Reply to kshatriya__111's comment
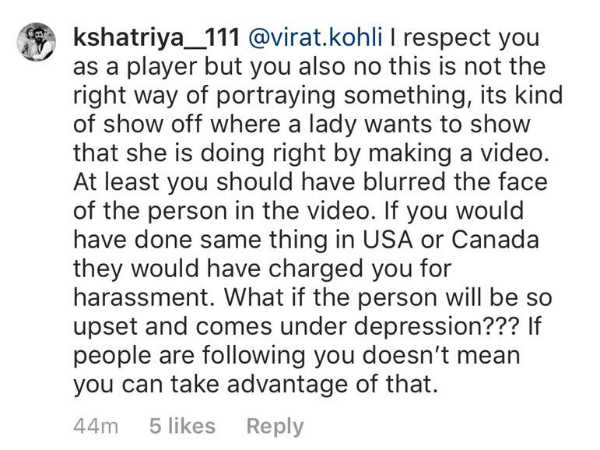600x450 pixels. [275, 426]
